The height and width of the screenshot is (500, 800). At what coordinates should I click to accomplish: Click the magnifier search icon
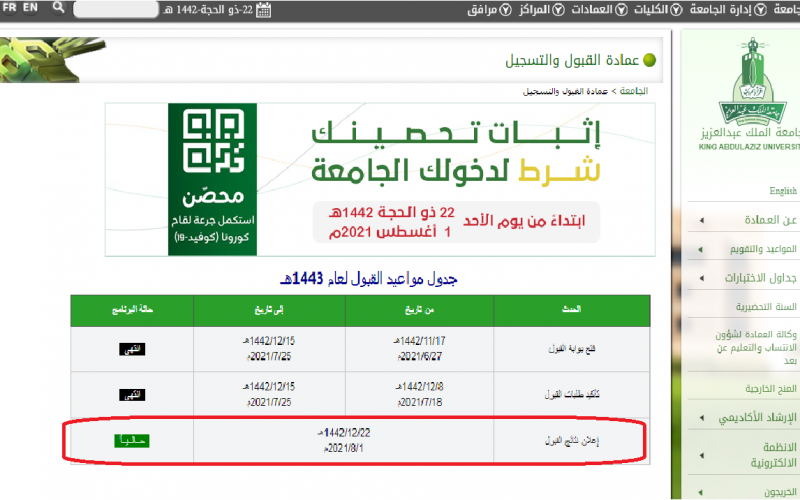point(59,7)
